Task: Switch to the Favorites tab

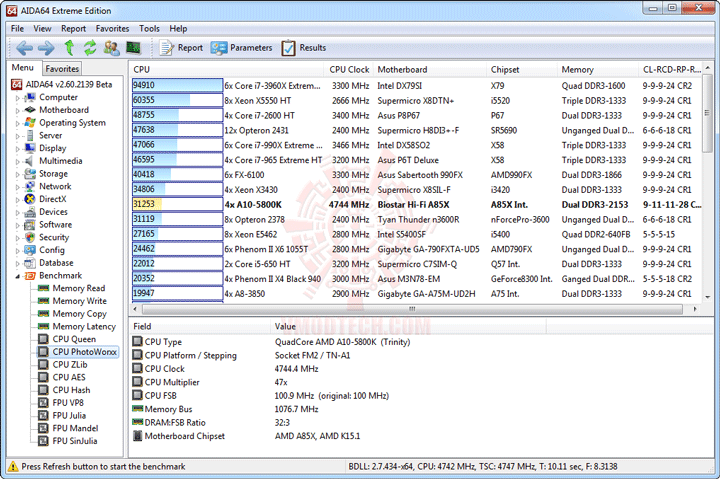Action: [x=62, y=68]
